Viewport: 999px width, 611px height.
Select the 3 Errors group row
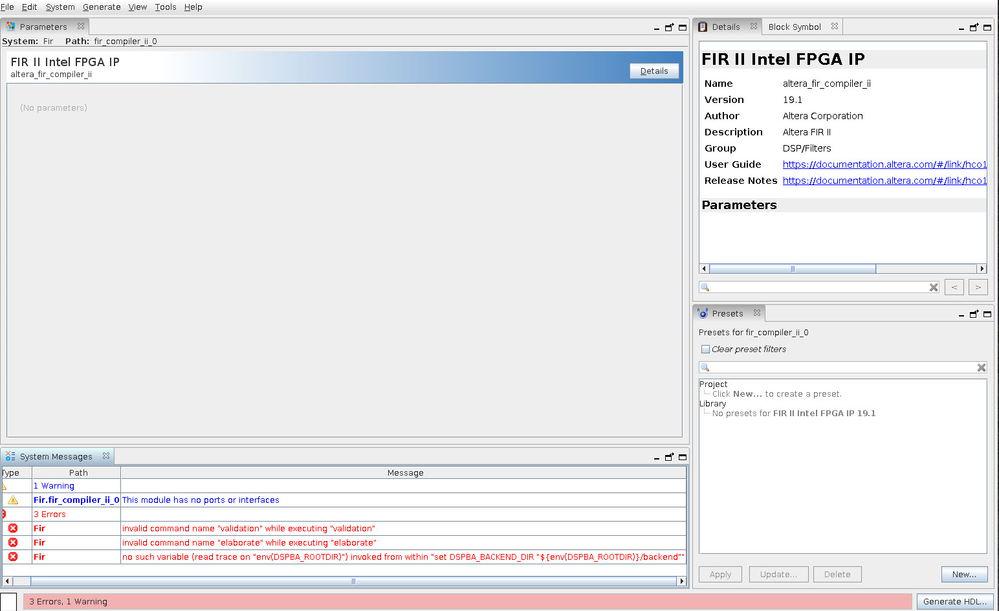click(344, 514)
